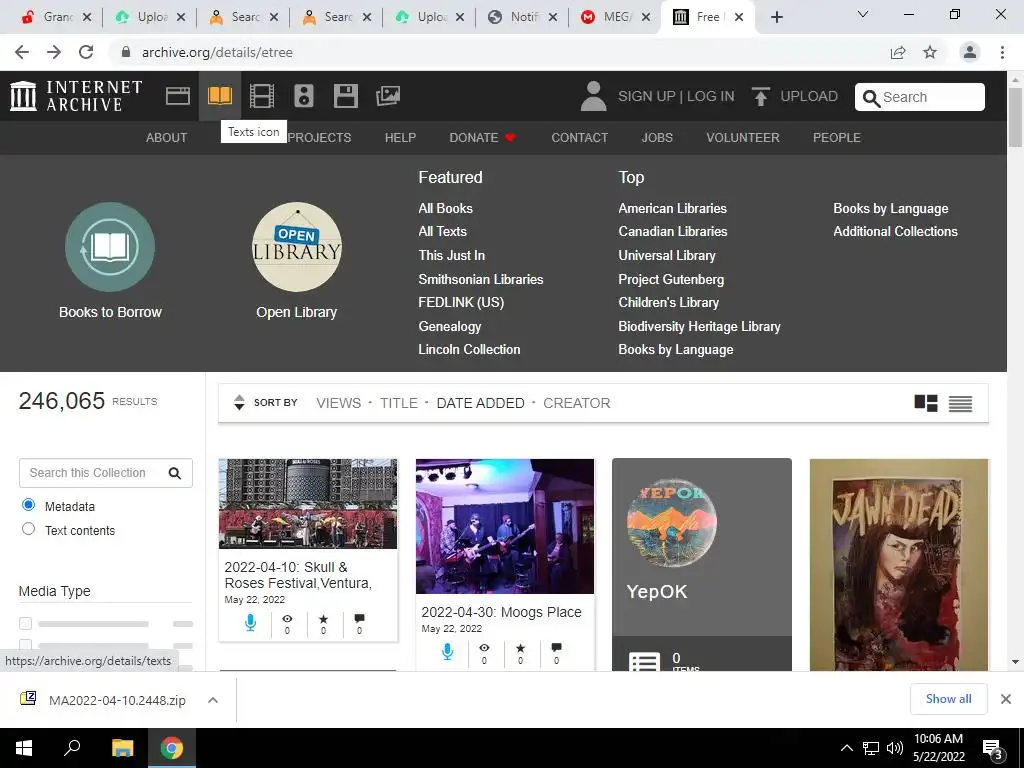This screenshot has width=1024, height=768.
Task: Open Windows taskbar search
Action: pos(72,748)
